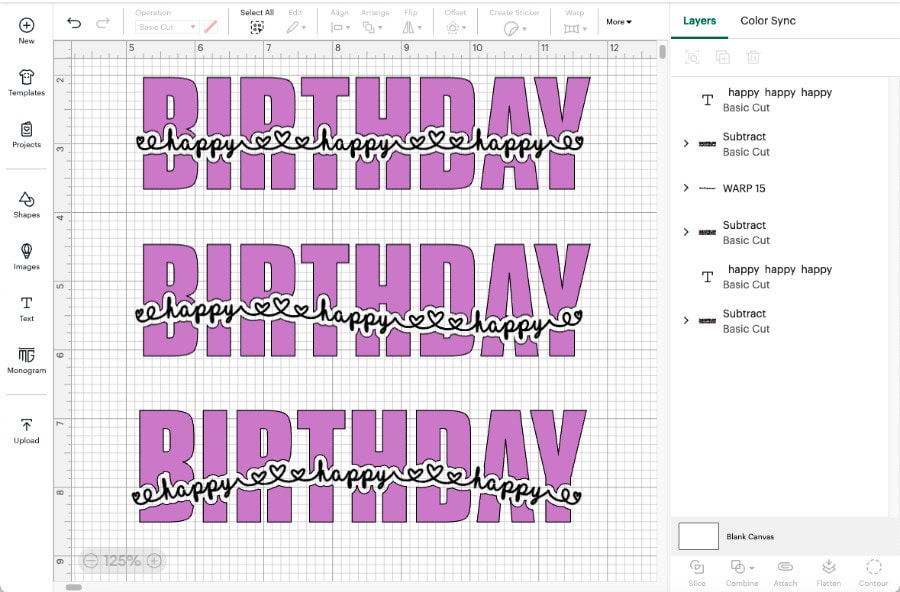Open the Arrange dropdown
Screen dimensions: 900x592
[372, 27]
